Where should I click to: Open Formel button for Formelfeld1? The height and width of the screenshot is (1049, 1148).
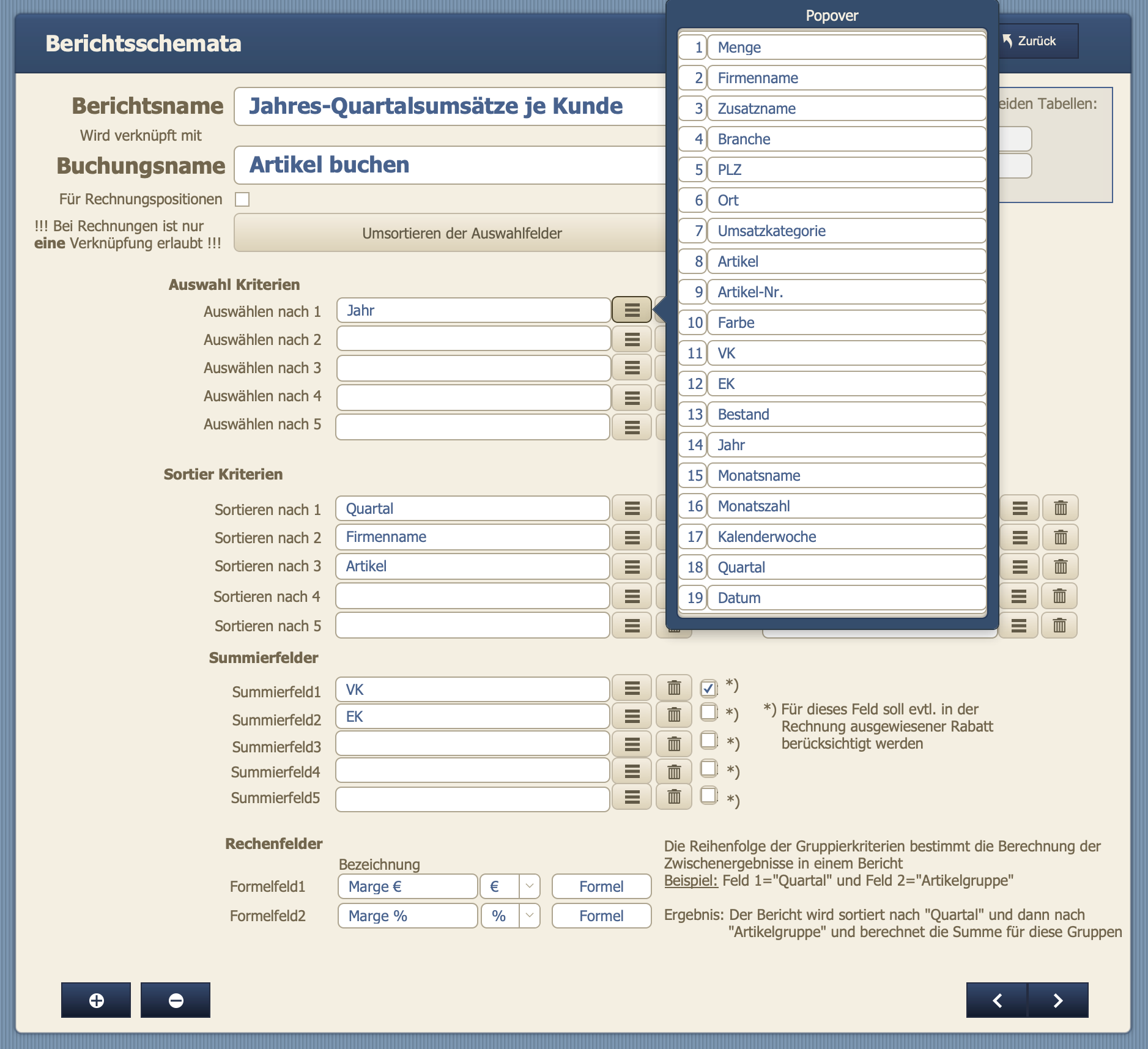[x=601, y=886]
